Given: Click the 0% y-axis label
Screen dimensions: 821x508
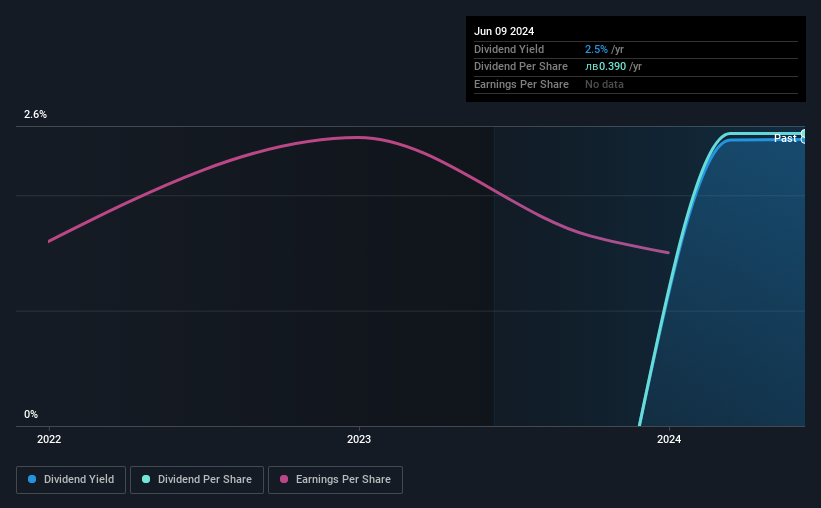Looking at the screenshot, I should click(31, 414).
